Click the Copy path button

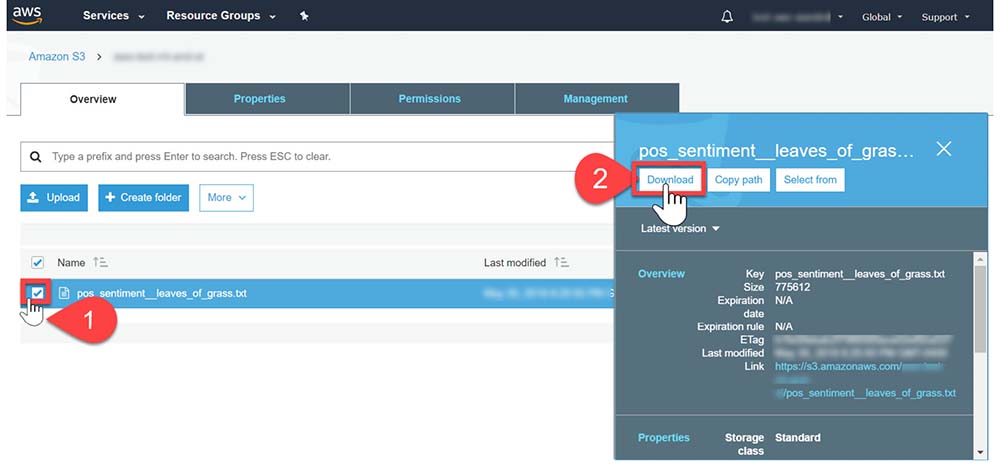pos(739,180)
